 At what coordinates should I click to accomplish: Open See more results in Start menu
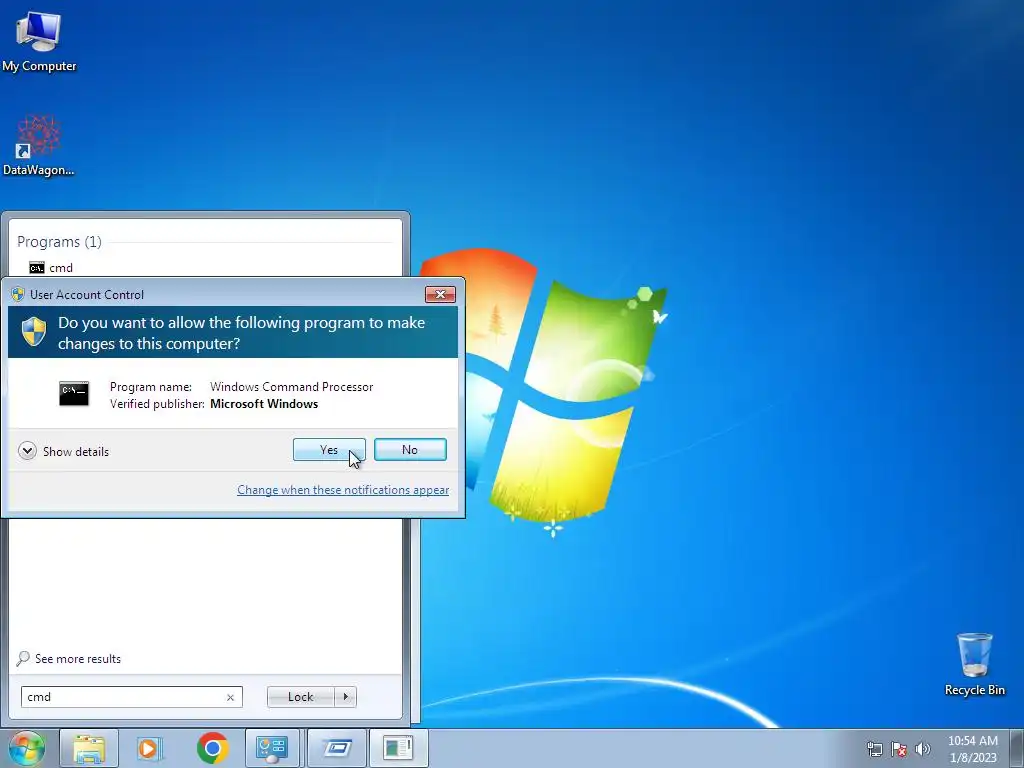[69, 658]
